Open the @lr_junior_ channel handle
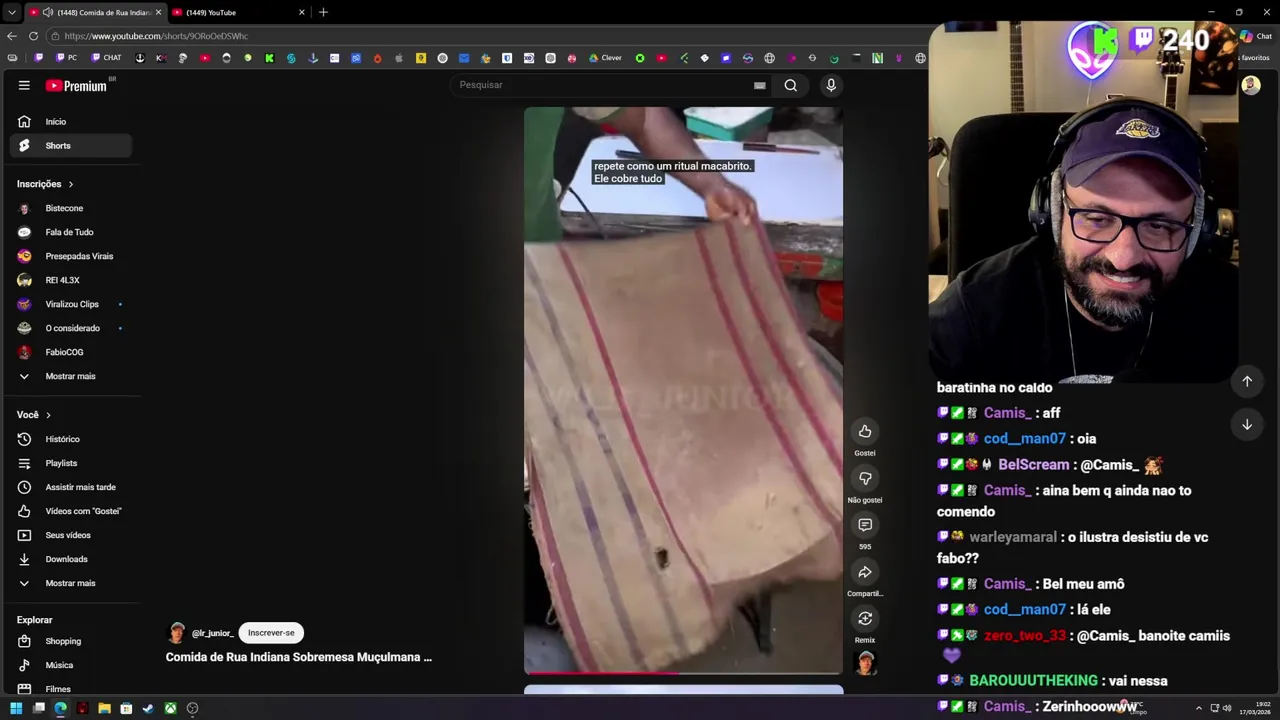The image size is (1280, 720). pyautogui.click(x=212, y=633)
